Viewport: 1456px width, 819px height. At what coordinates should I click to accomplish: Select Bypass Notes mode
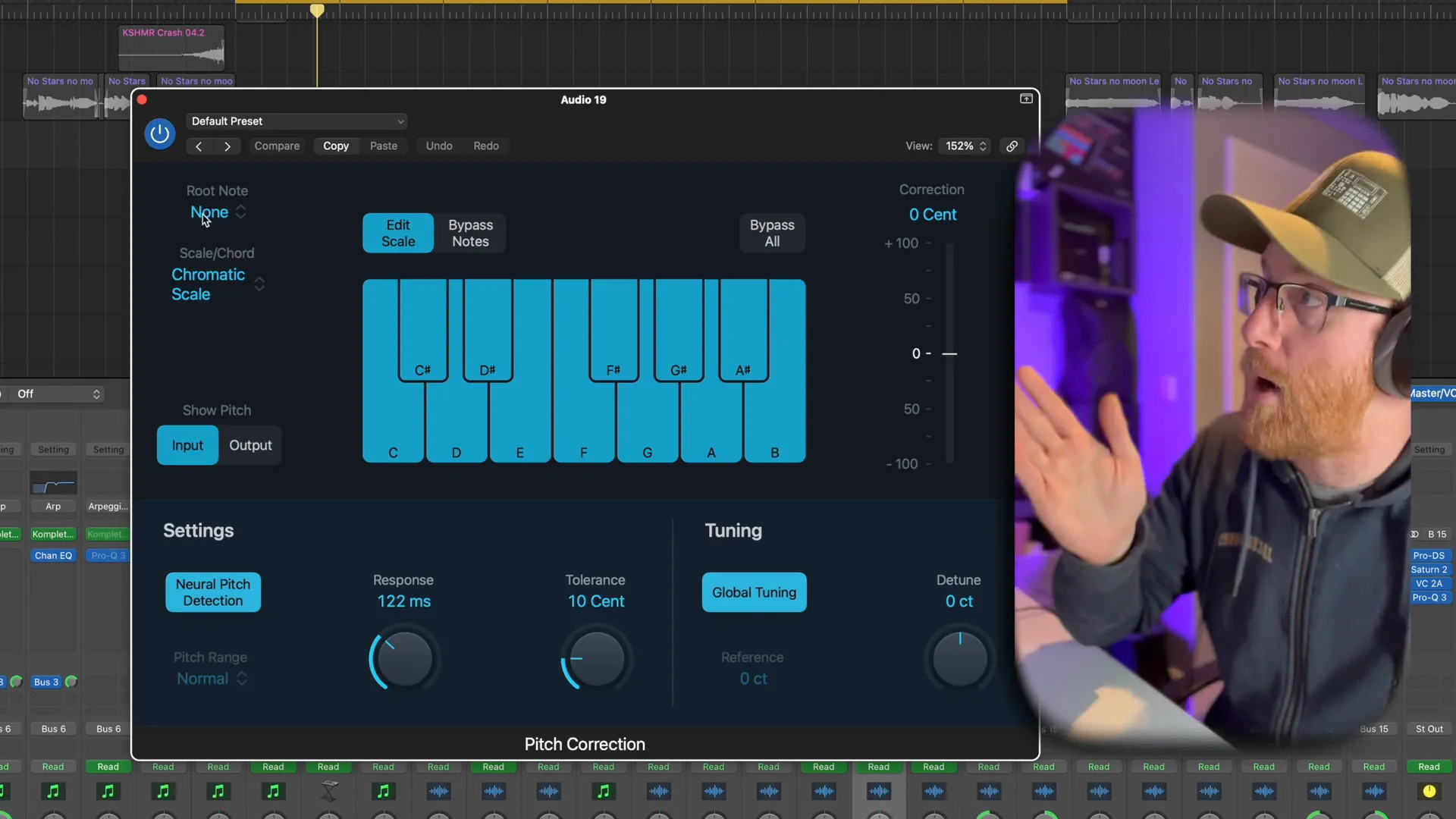[470, 233]
